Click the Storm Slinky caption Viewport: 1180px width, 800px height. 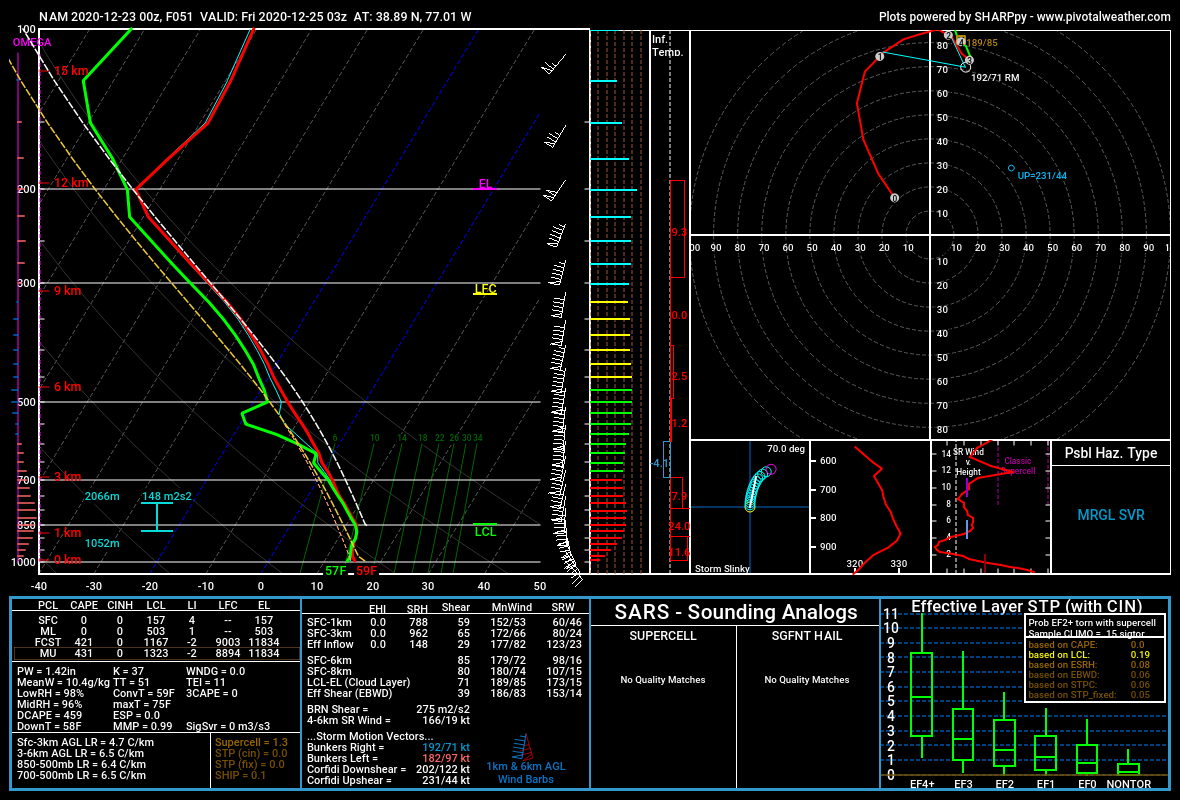(722, 568)
